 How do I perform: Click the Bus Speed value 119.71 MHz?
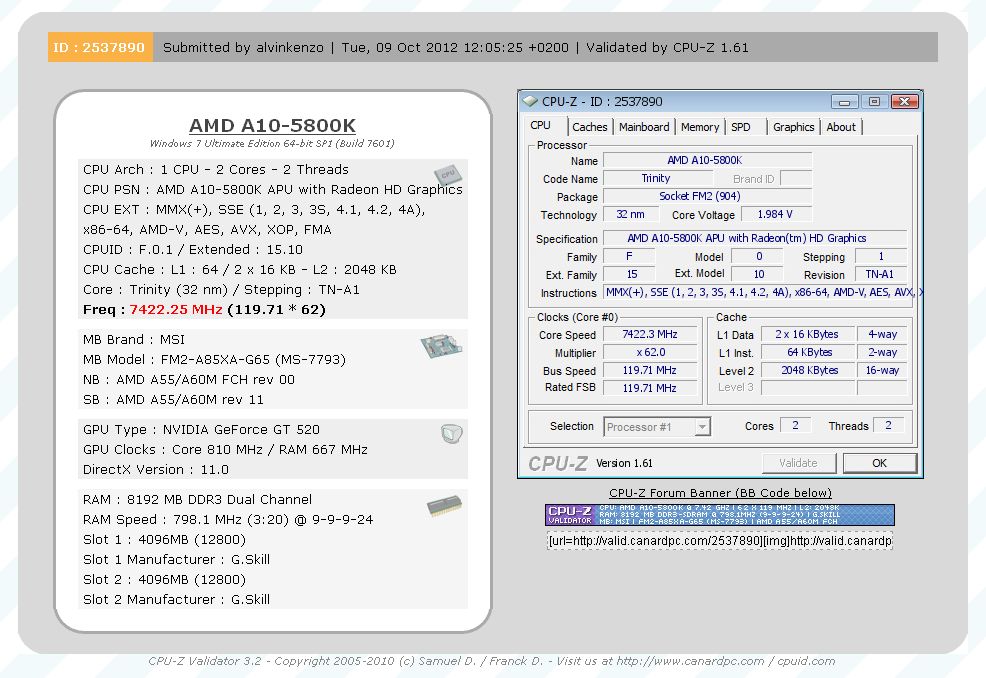coord(650,370)
